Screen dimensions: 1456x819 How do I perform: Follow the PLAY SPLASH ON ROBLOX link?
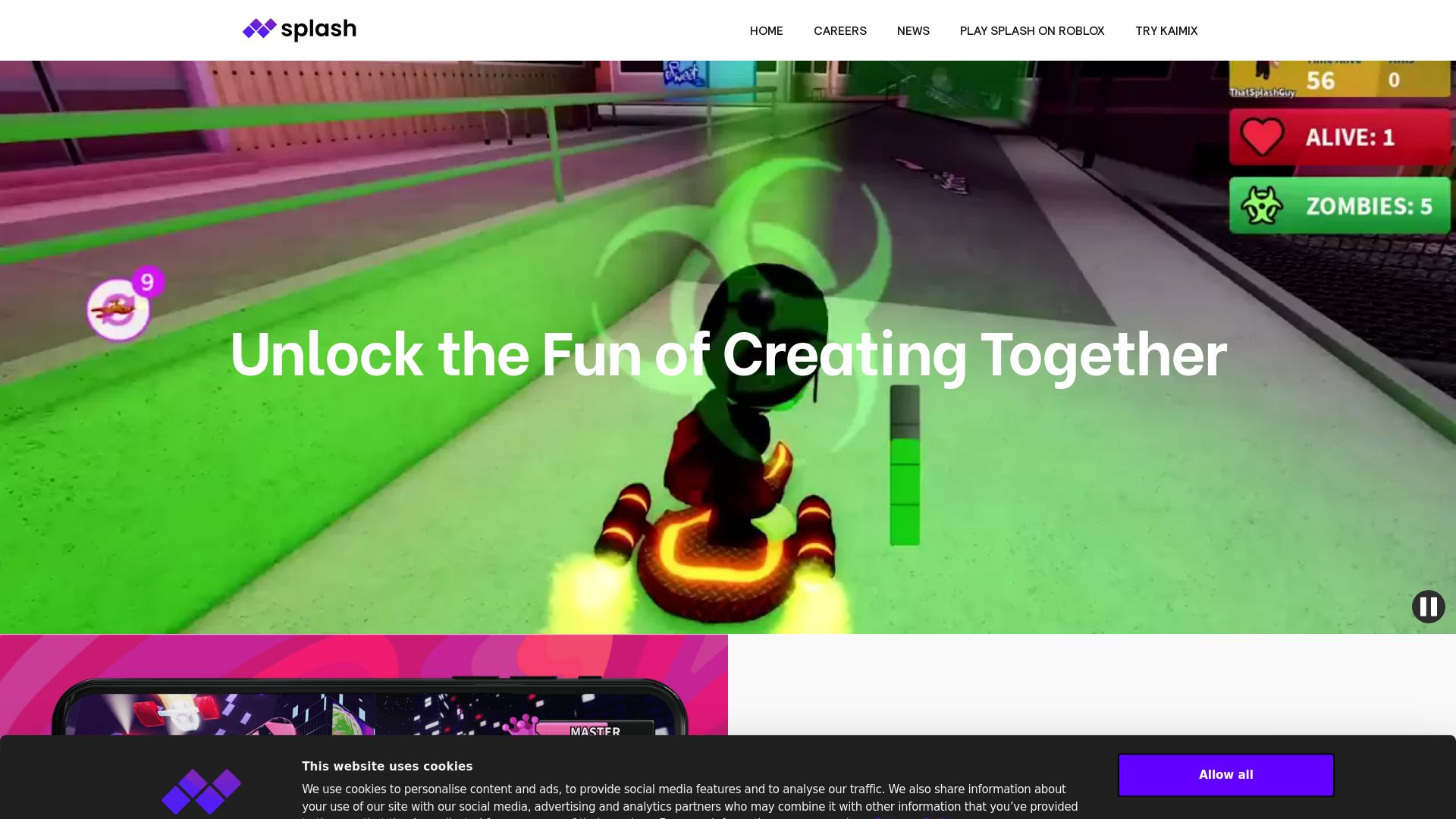pyautogui.click(x=1031, y=31)
